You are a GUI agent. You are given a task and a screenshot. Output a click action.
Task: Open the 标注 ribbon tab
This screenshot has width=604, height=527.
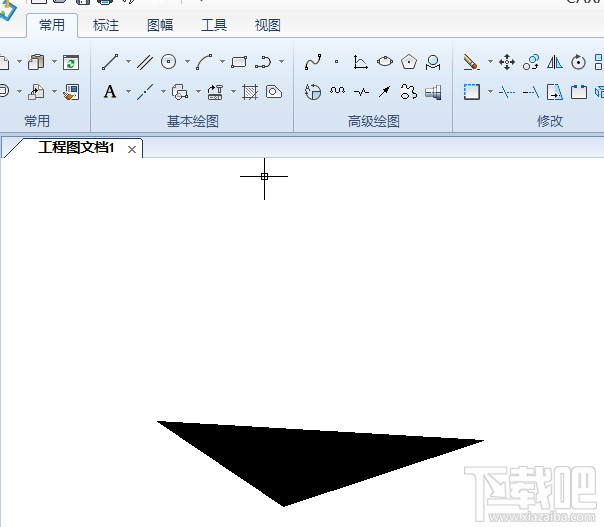point(106,25)
